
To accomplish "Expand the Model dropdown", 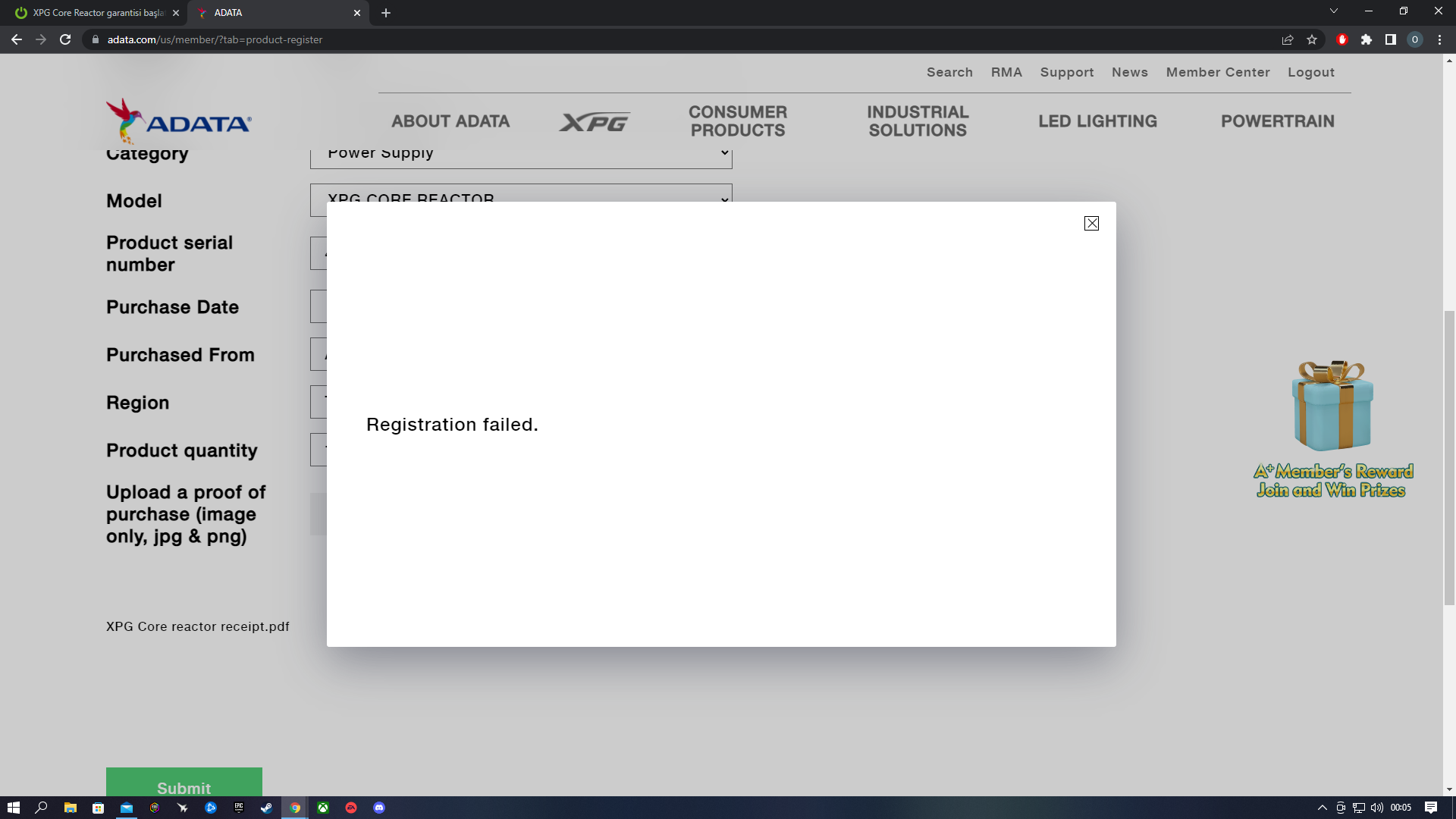I will [x=521, y=193].
